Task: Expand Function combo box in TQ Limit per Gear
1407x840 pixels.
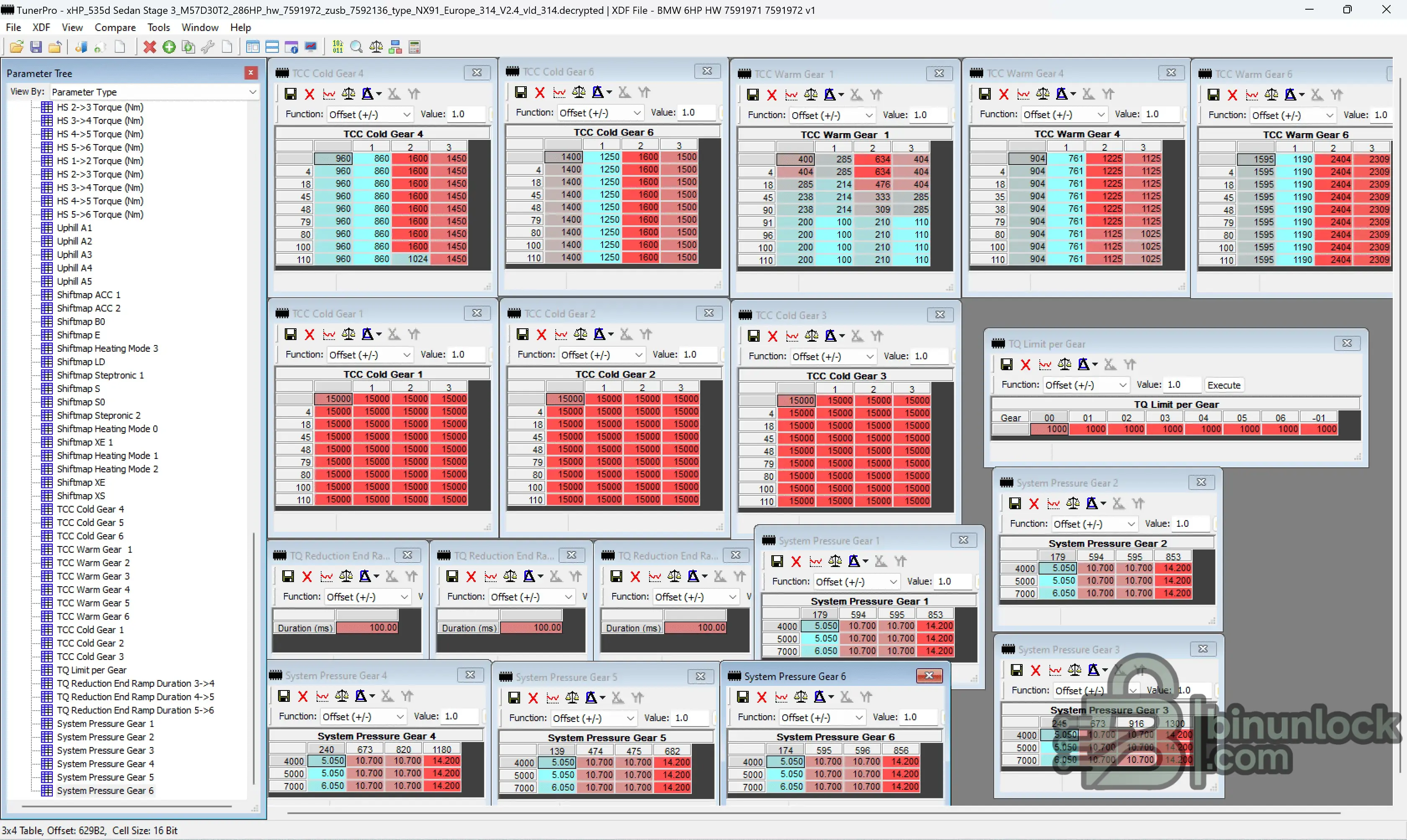Action: 1122,385
